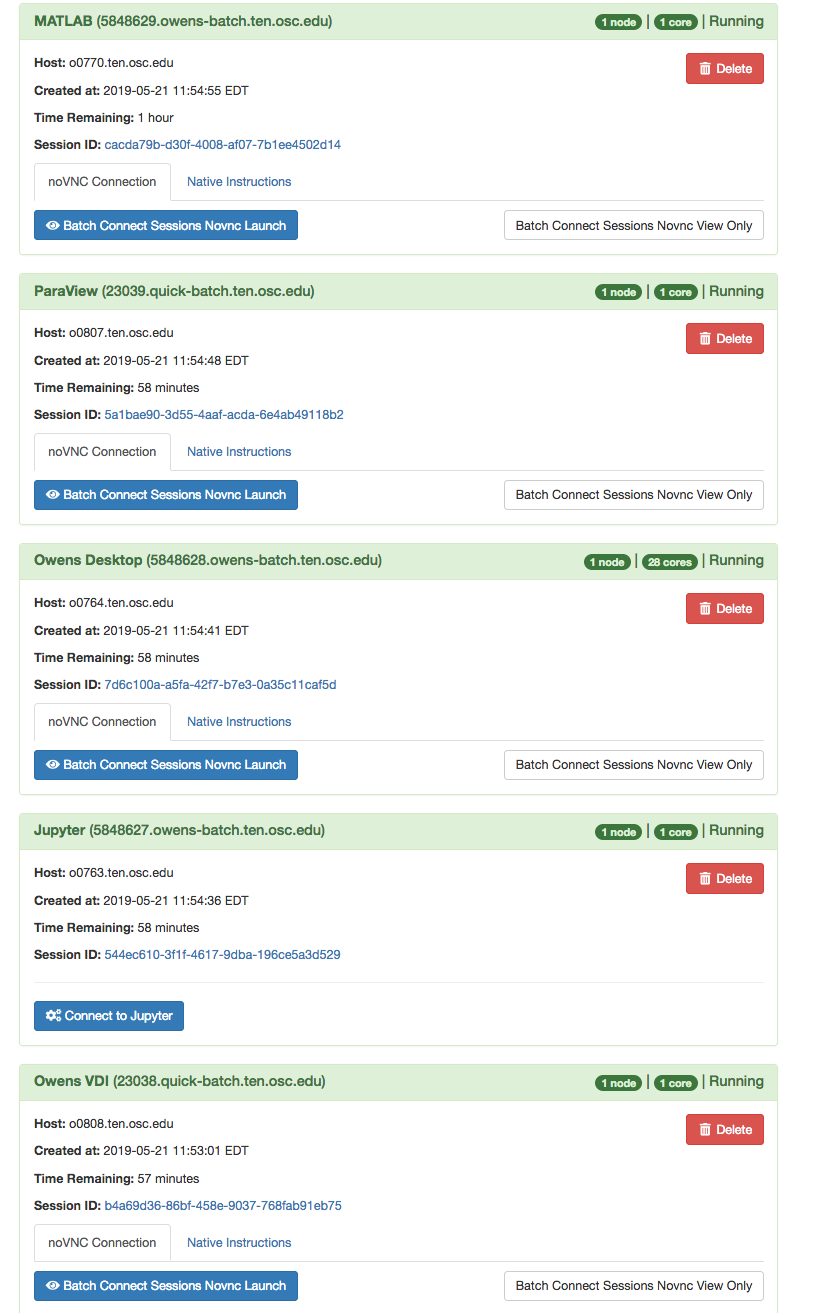Image resolution: width=814 pixels, height=1313 pixels.
Task: Click the trash icon for the Owens VDI session
Action: point(703,1129)
